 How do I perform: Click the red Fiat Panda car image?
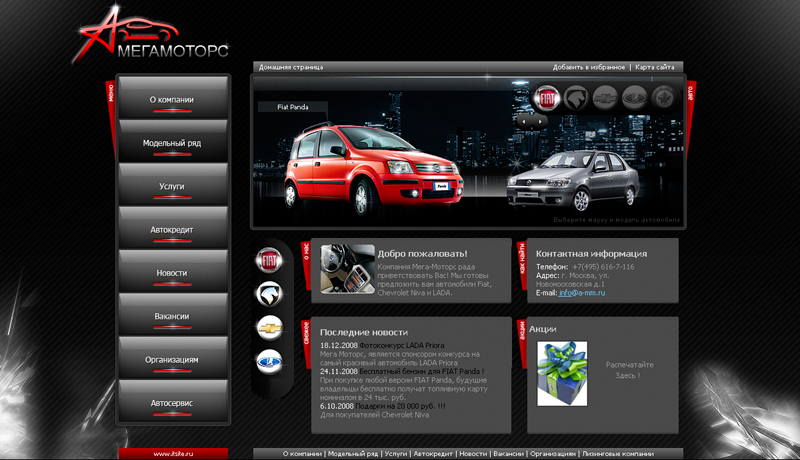click(x=373, y=168)
